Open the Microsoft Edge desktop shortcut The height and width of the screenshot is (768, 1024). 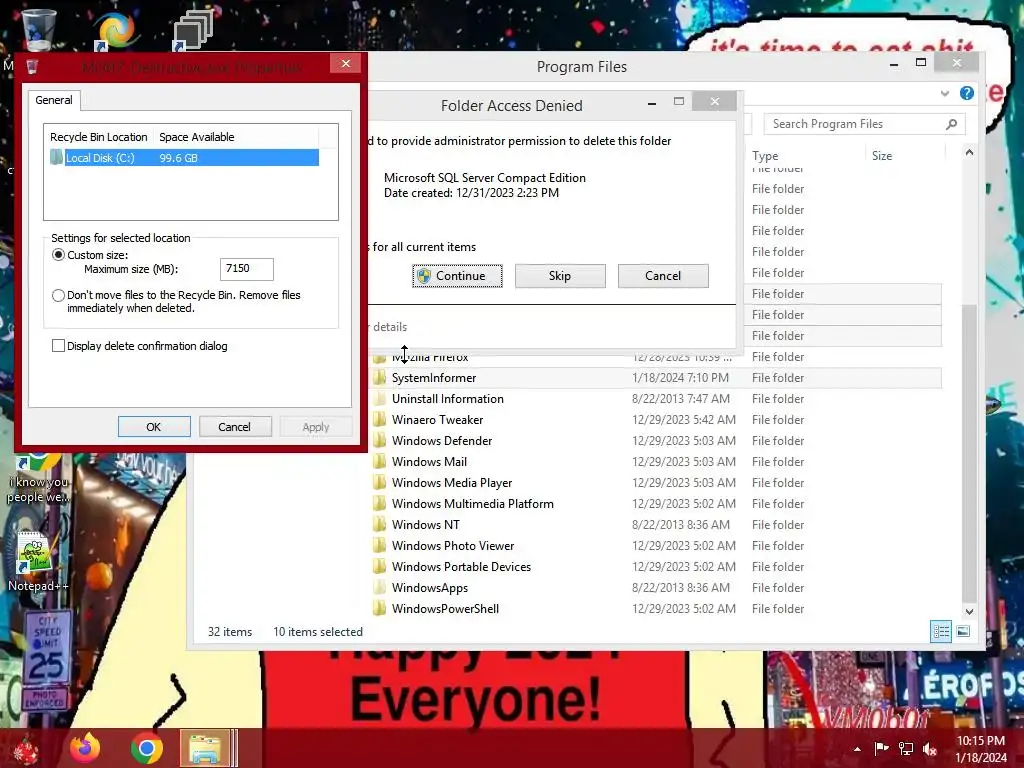point(115,29)
